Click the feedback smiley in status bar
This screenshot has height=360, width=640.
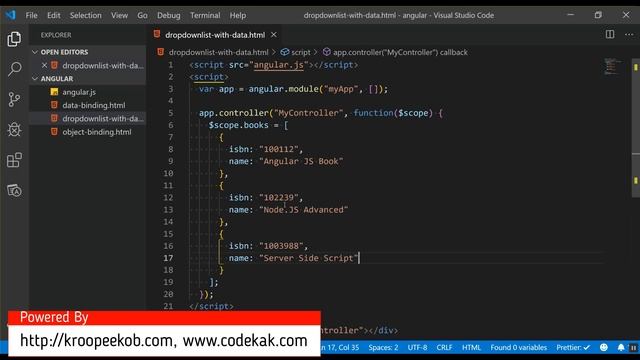pos(604,347)
